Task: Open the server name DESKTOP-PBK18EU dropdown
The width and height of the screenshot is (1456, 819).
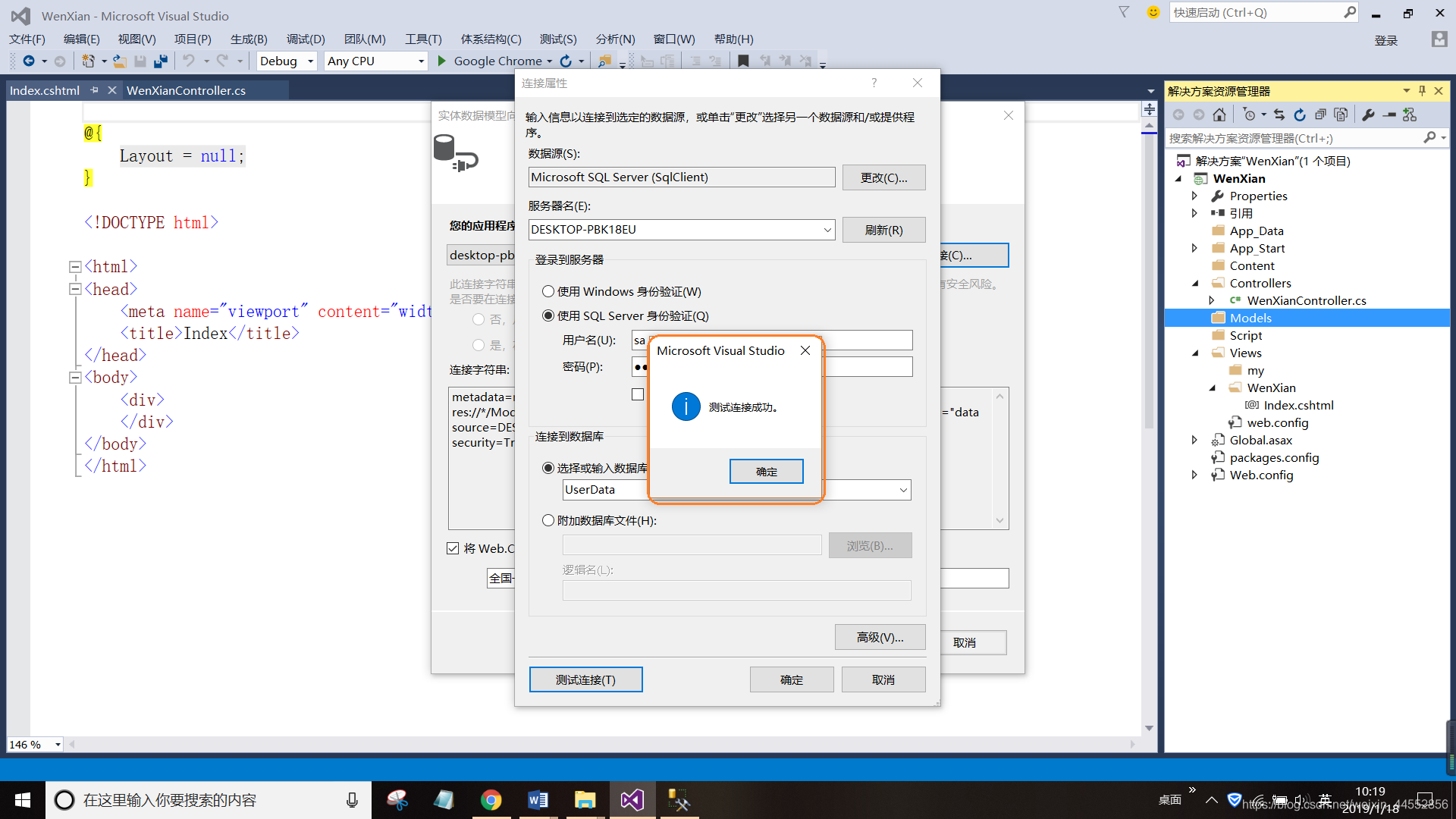Action: tap(827, 230)
